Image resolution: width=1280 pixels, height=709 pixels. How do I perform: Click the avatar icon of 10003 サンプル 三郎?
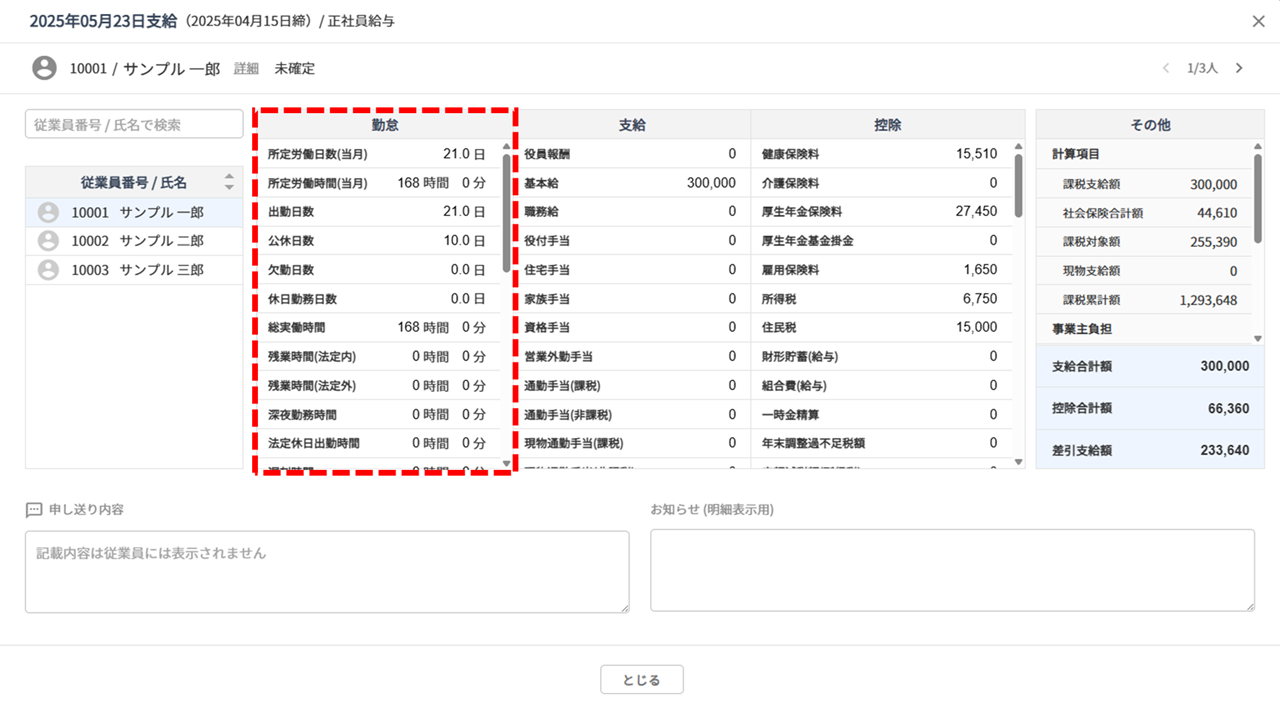48,270
